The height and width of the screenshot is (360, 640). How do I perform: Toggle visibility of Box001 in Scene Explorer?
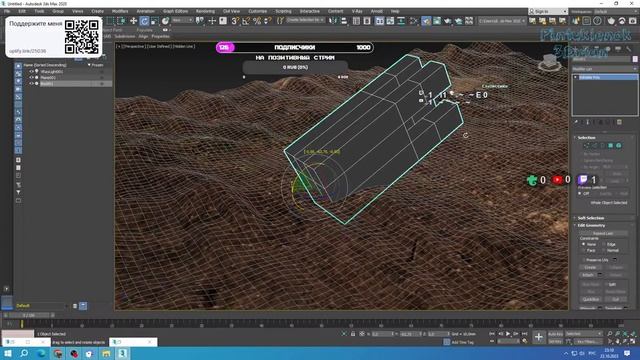pyautogui.click(x=31, y=84)
